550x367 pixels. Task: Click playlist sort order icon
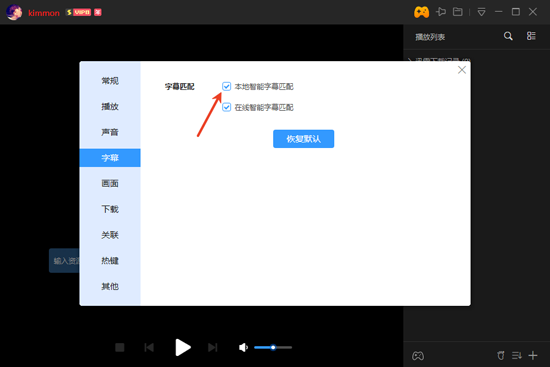(x=517, y=355)
